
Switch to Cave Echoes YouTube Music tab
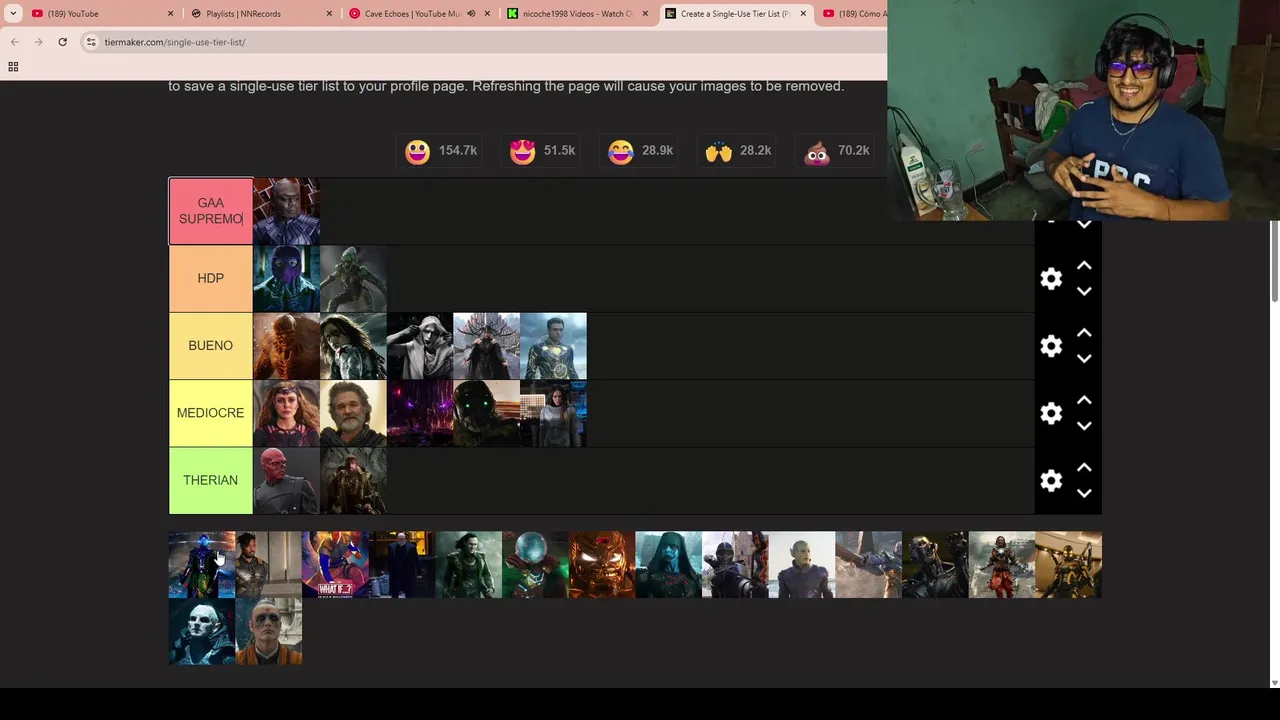422,14
